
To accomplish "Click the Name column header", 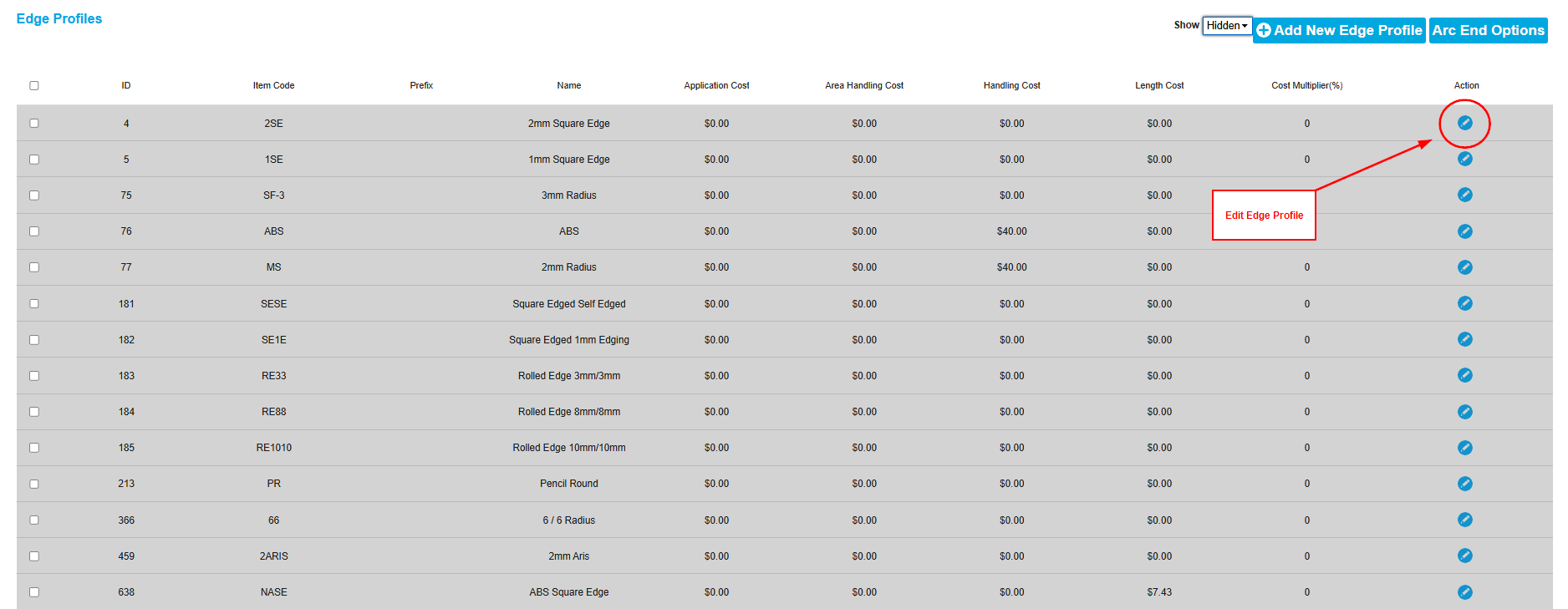I will [569, 85].
